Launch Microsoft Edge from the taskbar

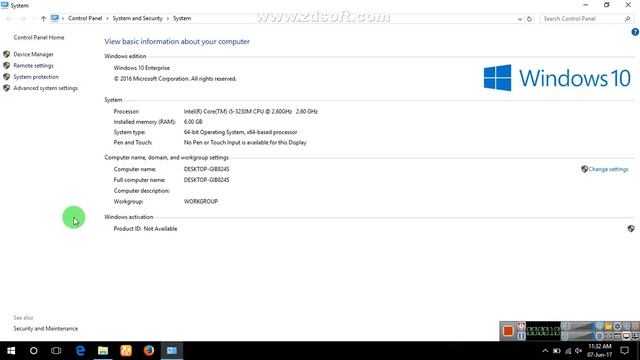pos(80,351)
